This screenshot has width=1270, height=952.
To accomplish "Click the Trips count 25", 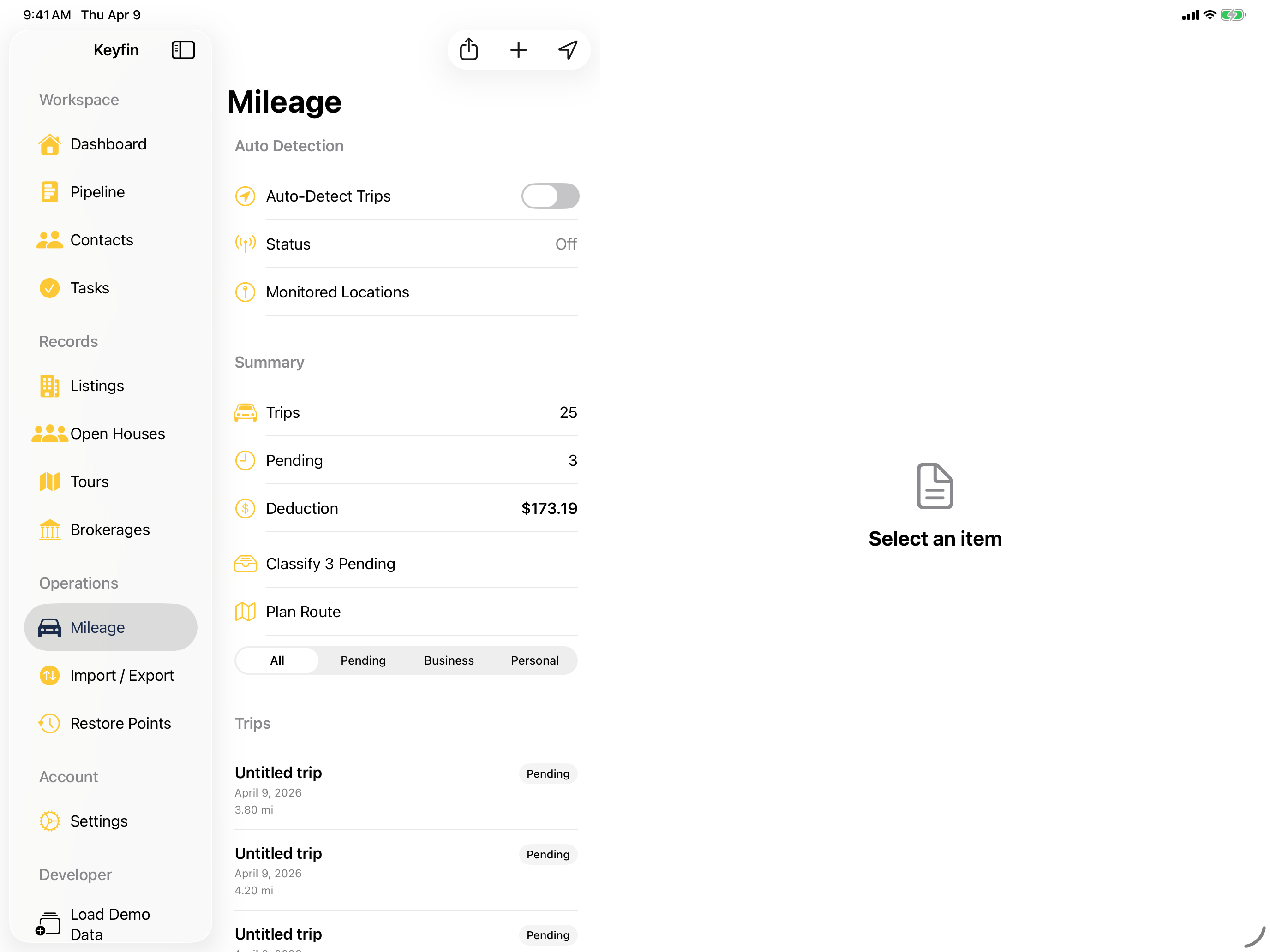I will (568, 413).
